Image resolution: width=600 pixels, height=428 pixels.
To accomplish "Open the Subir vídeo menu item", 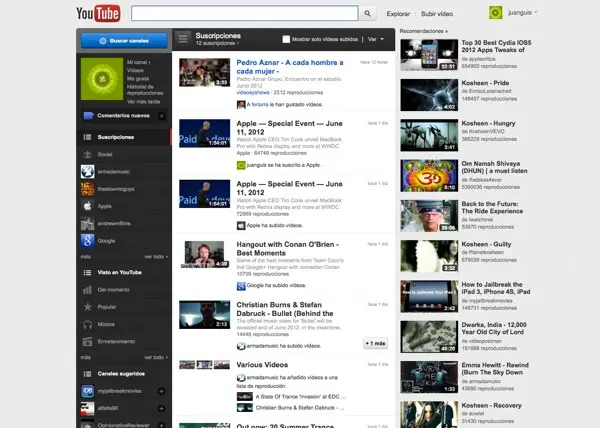I will [437, 14].
